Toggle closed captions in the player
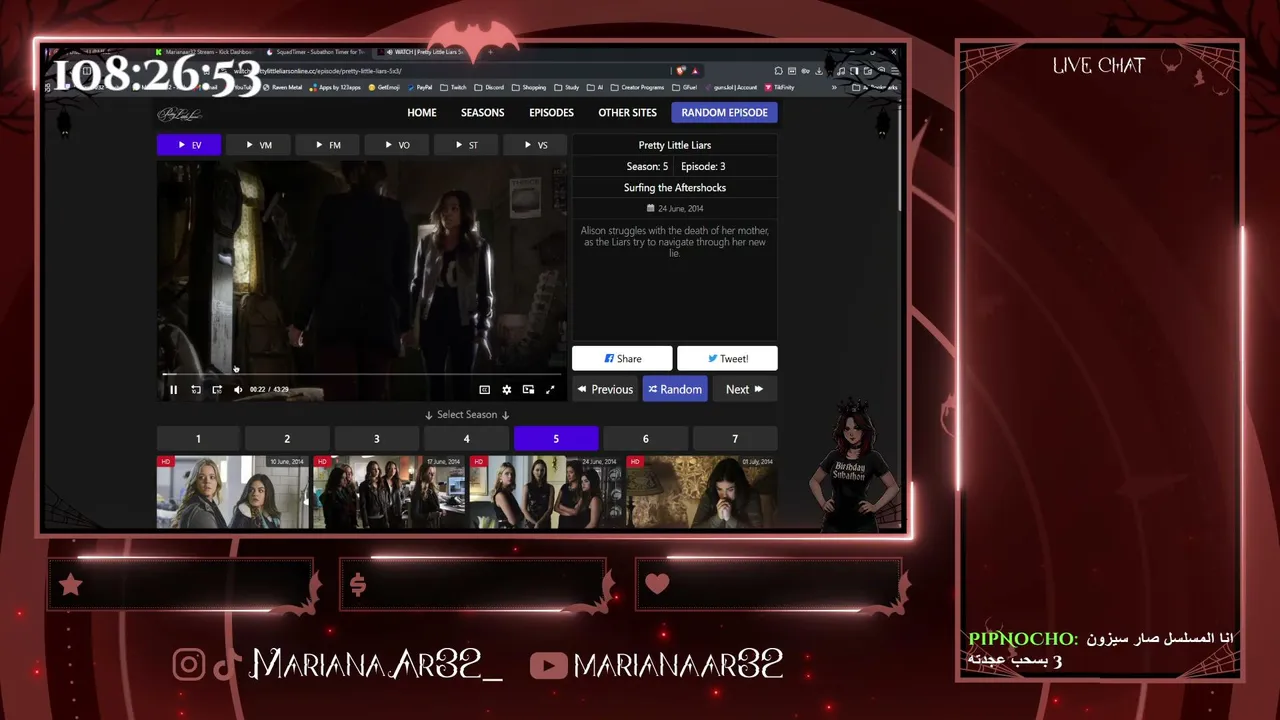Image resolution: width=1280 pixels, height=720 pixels. (485, 390)
